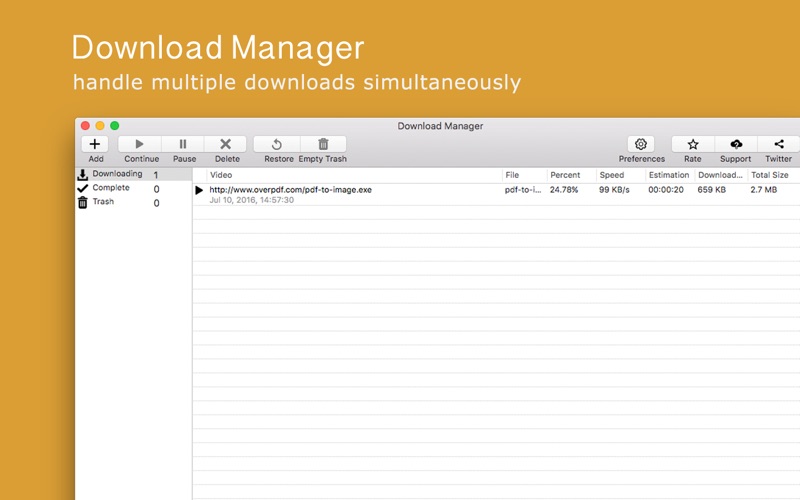Click the '24.78%' percent value
The height and width of the screenshot is (500, 800).
coord(564,190)
